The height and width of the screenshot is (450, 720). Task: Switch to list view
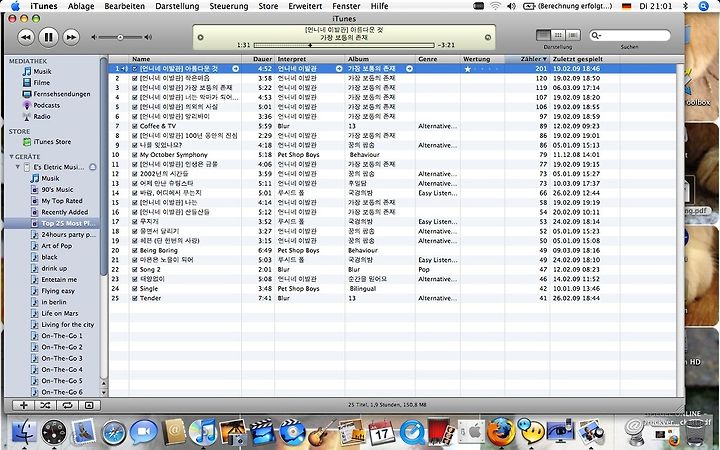pyautogui.click(x=543, y=35)
